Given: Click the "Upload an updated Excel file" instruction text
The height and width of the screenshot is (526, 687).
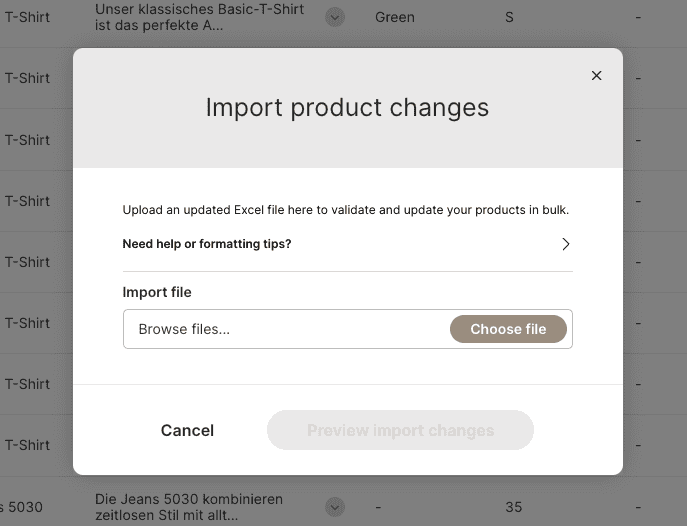Looking at the screenshot, I should (346, 210).
